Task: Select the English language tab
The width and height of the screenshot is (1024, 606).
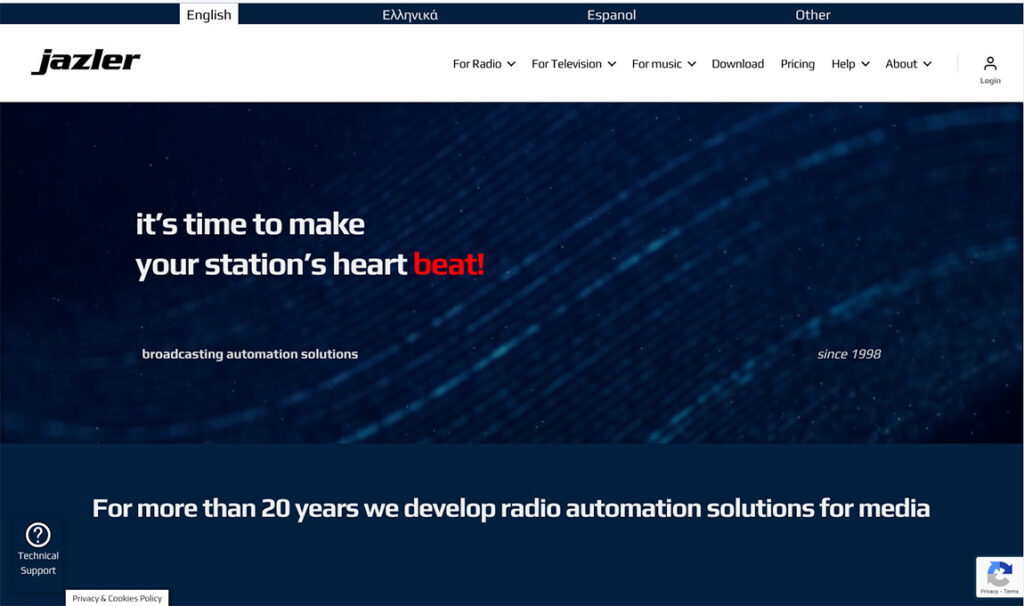Action: pyautogui.click(x=209, y=15)
